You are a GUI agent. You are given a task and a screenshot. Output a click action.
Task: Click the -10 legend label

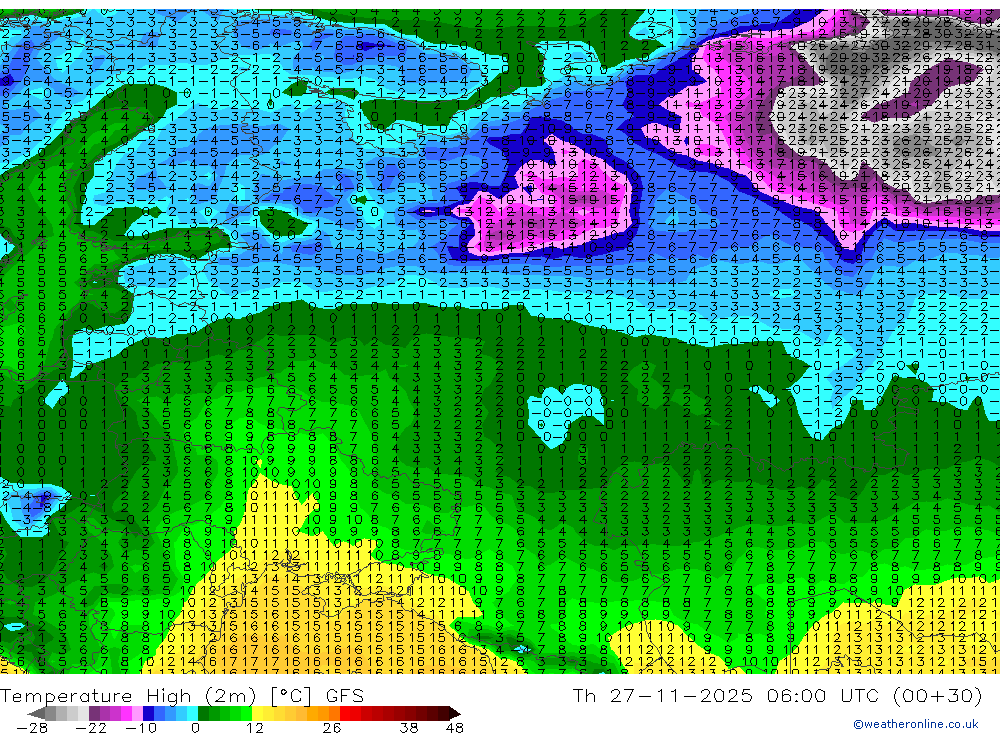pyautogui.click(x=141, y=728)
